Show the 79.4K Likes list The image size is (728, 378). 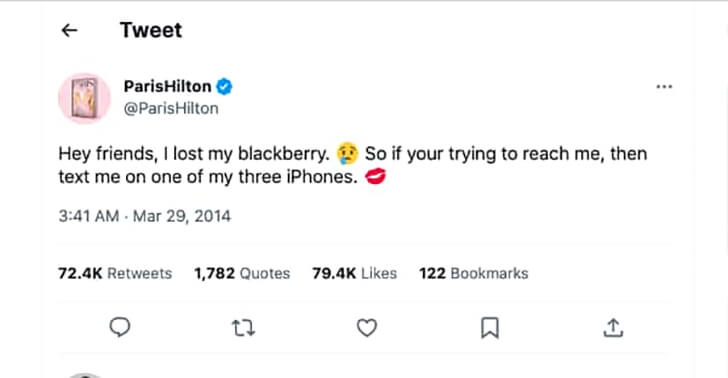click(354, 273)
